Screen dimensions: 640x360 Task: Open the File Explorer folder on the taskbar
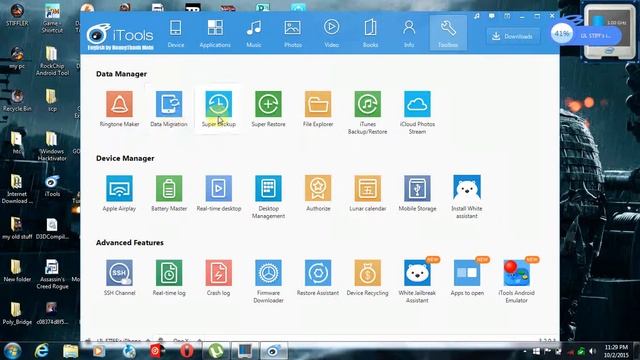[x=70, y=351]
